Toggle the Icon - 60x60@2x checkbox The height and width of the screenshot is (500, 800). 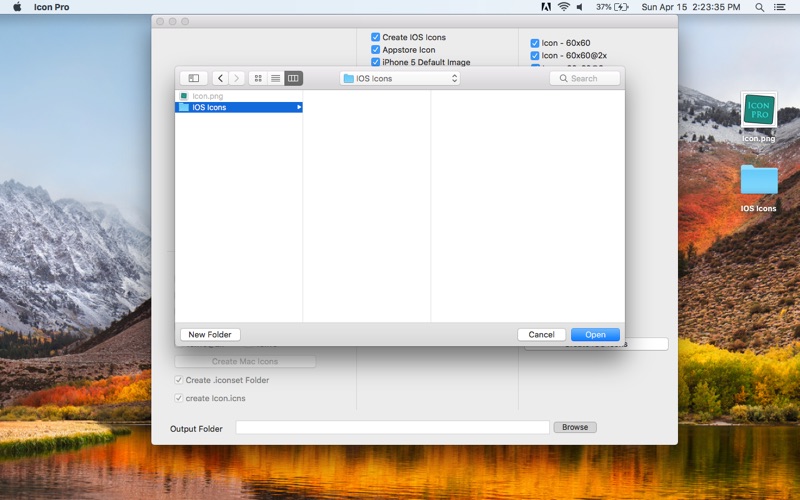(x=535, y=56)
